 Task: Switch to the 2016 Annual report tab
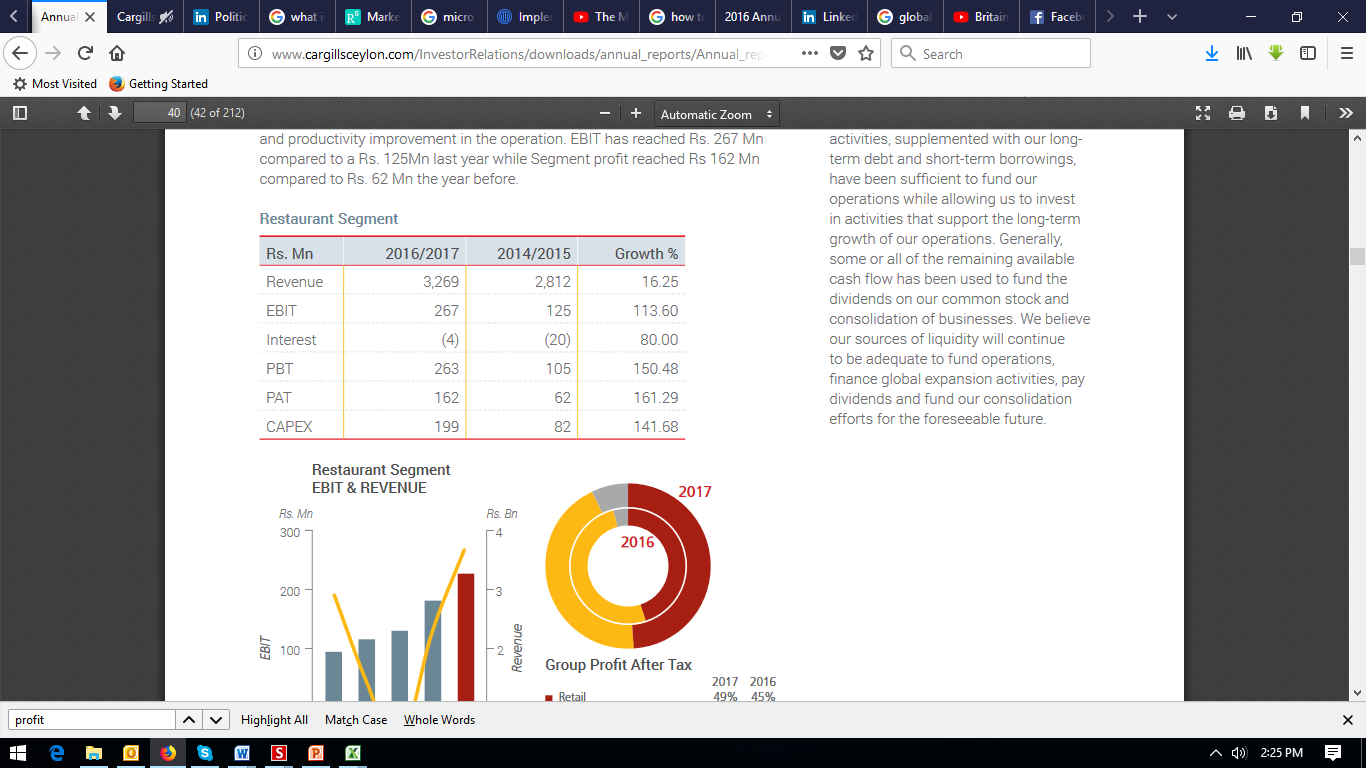coord(750,17)
